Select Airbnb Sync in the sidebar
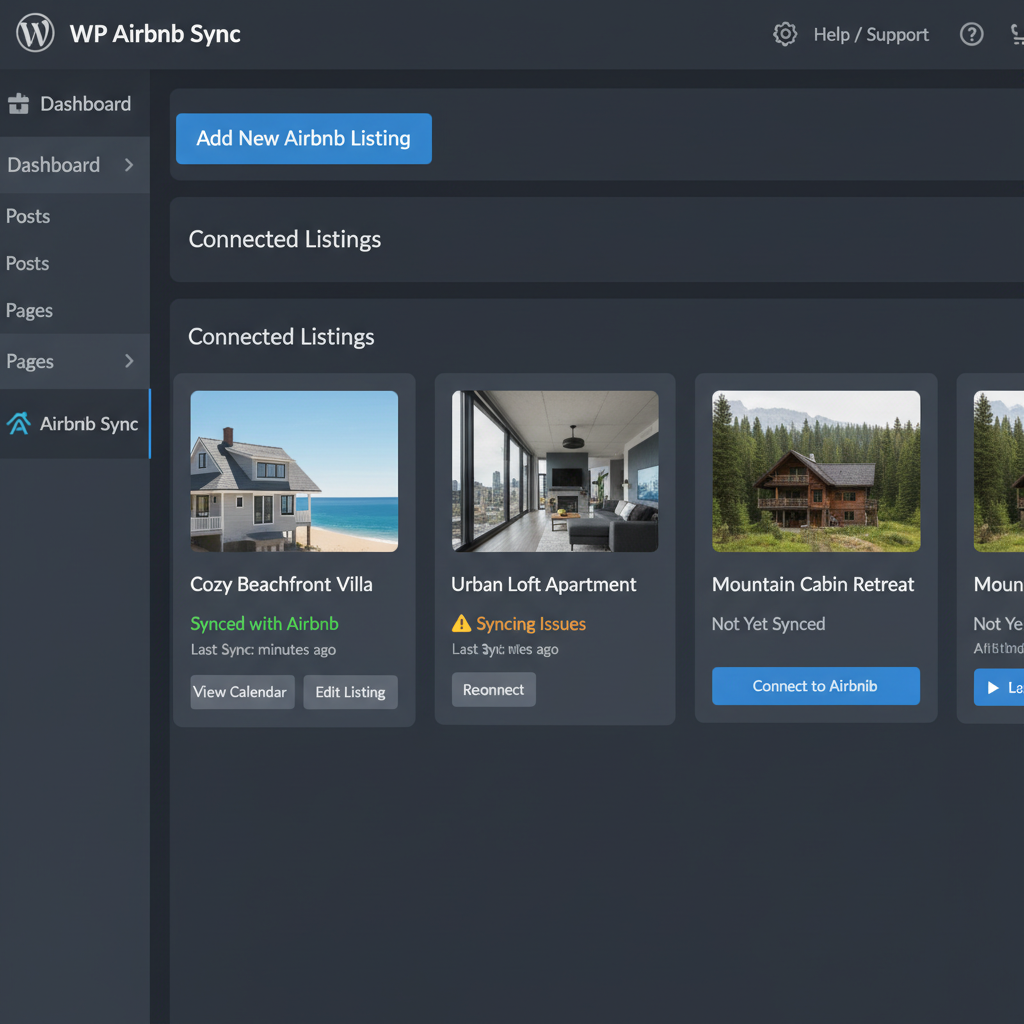Image resolution: width=1024 pixels, height=1024 pixels. (74, 423)
